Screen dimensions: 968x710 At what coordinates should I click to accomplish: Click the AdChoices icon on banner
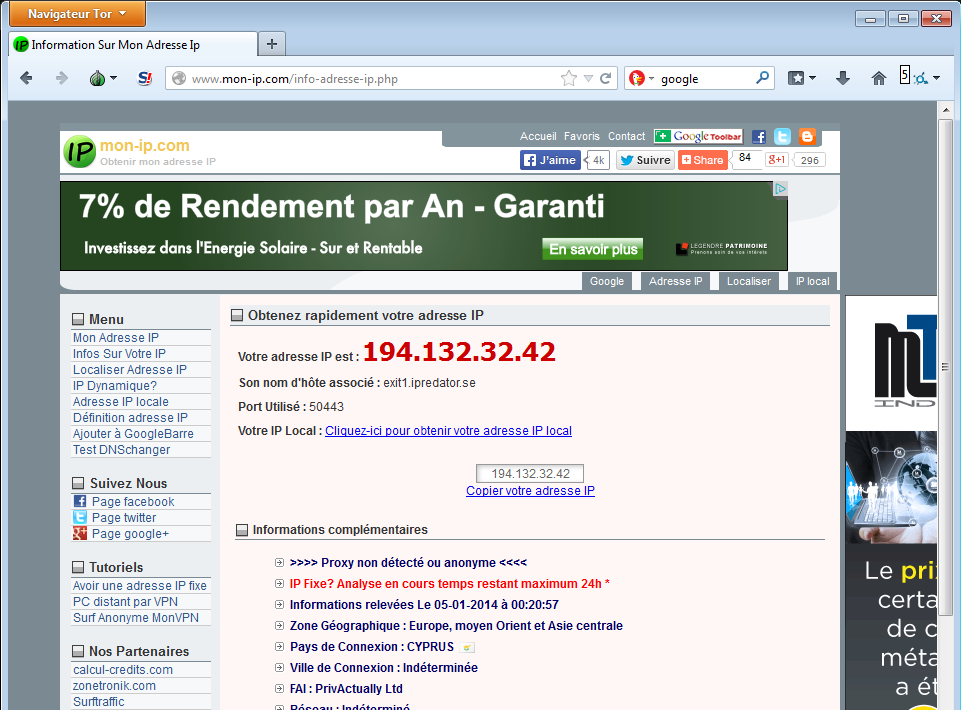(780, 189)
